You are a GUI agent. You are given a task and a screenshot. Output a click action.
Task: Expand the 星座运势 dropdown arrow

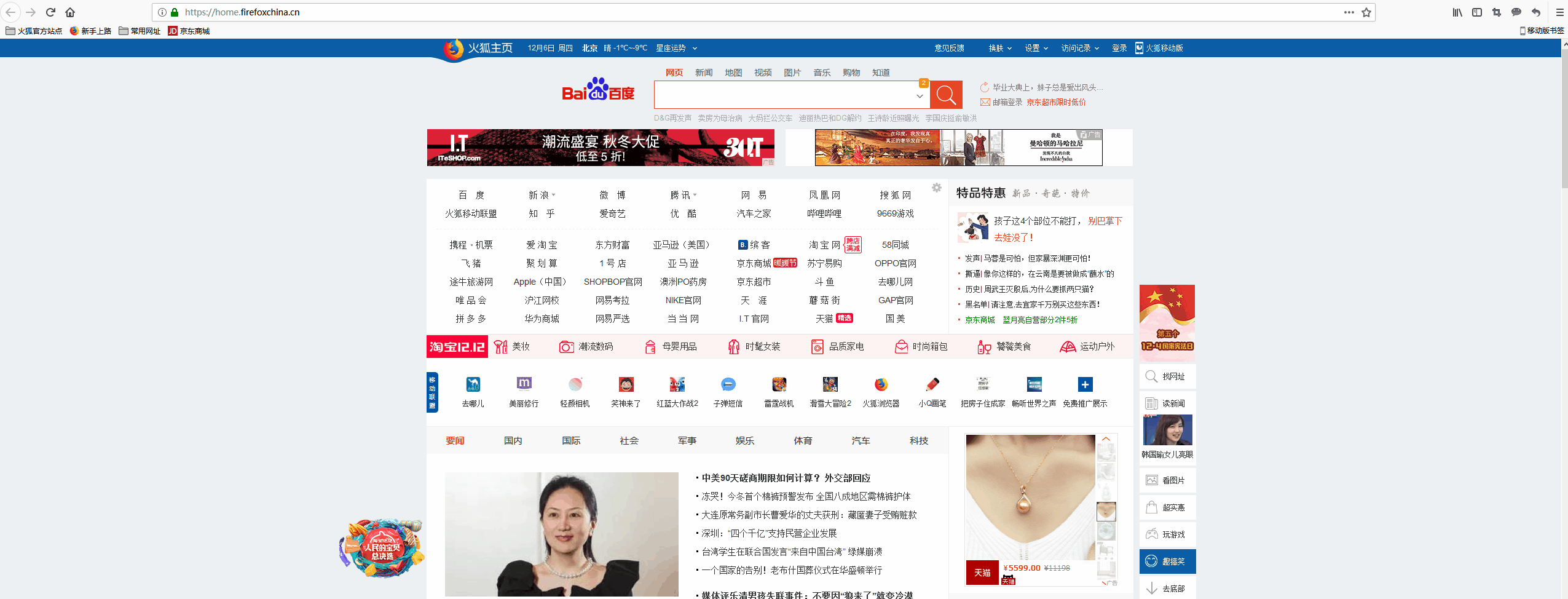tap(695, 48)
